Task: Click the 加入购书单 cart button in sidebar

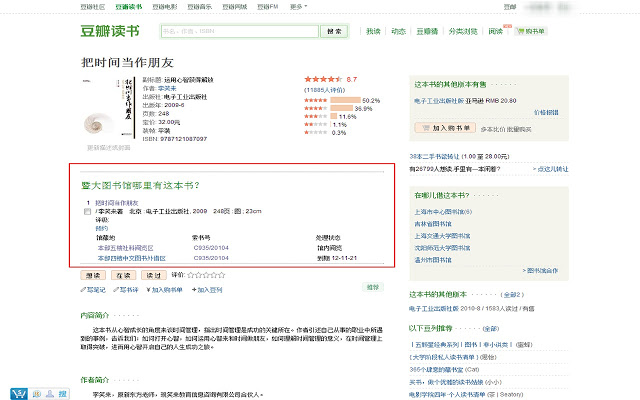Action: [445, 128]
